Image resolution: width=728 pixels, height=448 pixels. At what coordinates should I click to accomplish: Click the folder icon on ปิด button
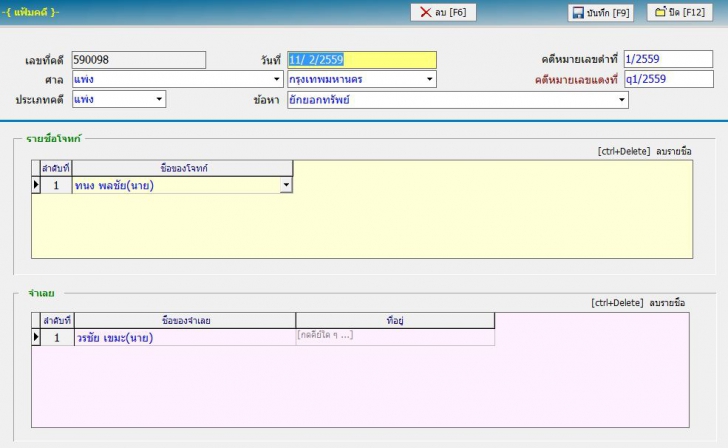(660, 12)
